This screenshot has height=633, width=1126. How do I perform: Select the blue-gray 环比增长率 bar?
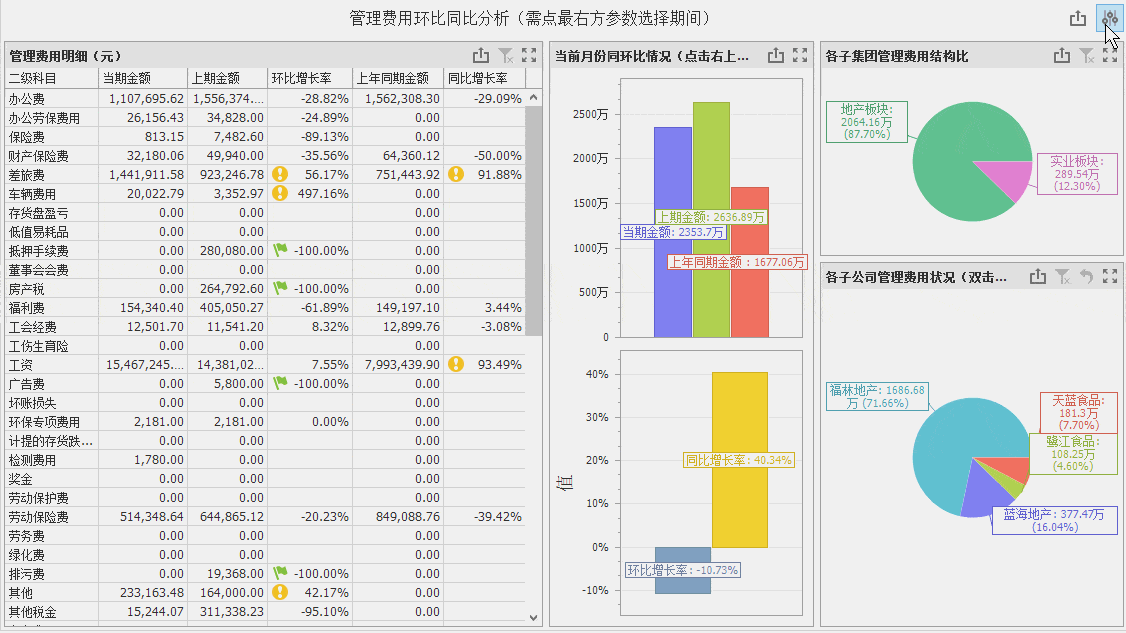click(x=683, y=570)
